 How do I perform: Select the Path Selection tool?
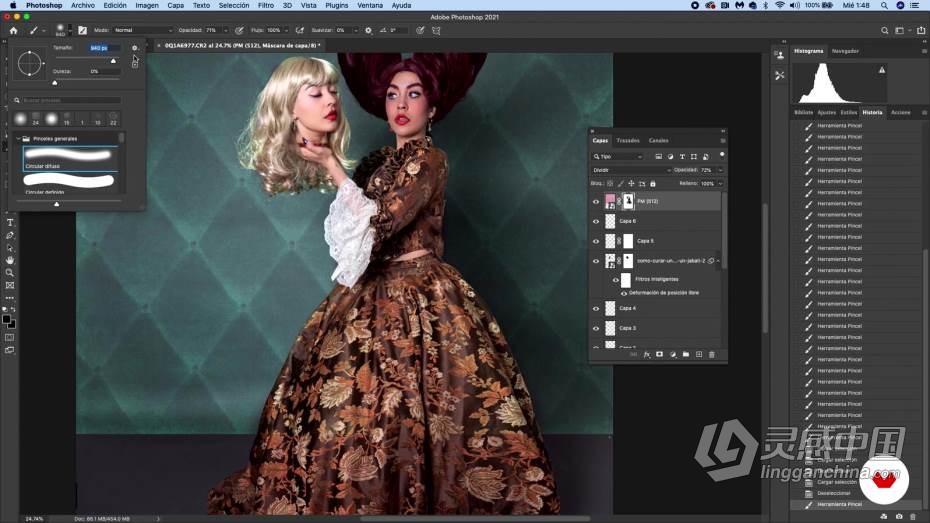click(x=9, y=248)
